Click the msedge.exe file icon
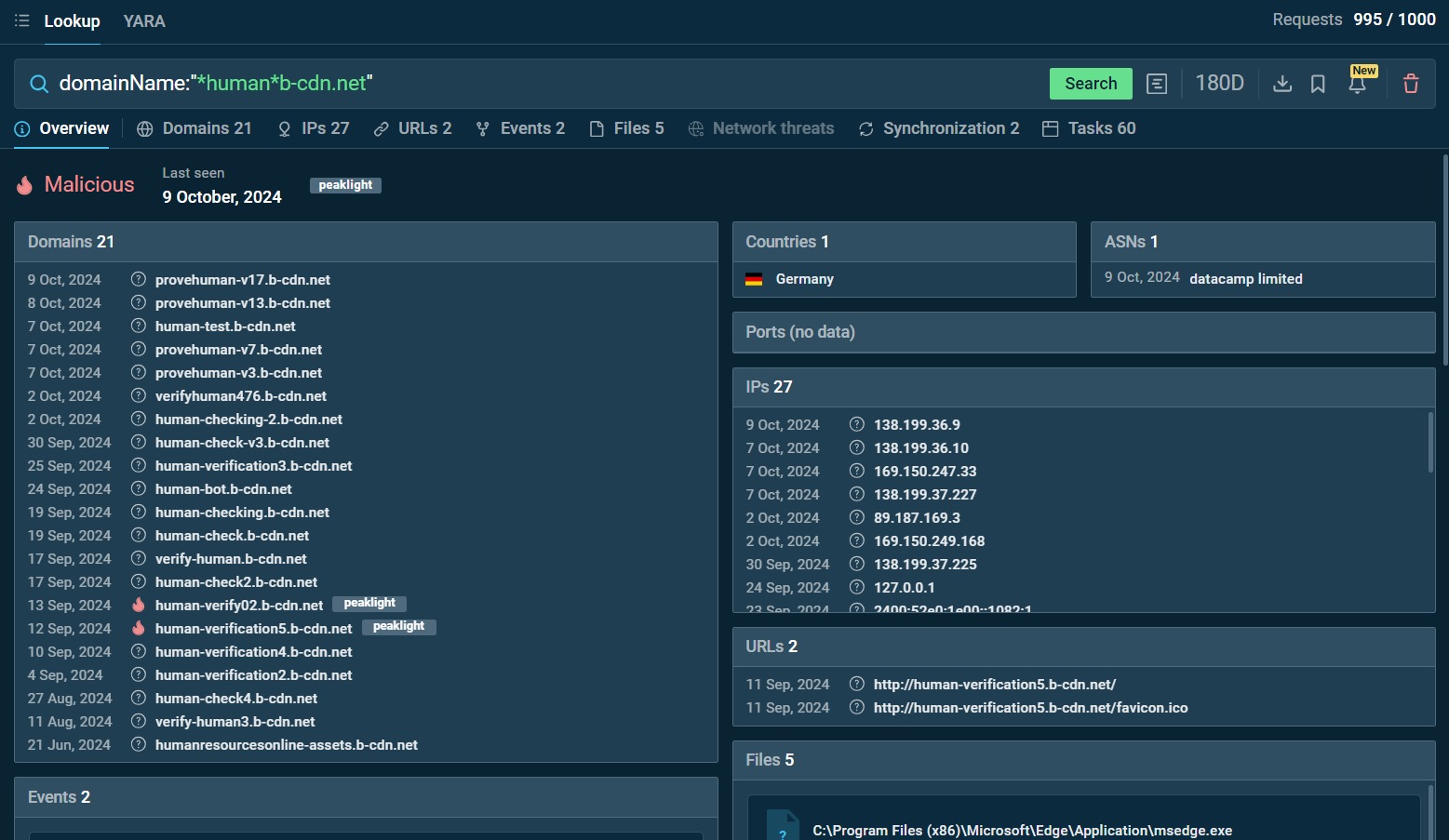 pos(783,827)
